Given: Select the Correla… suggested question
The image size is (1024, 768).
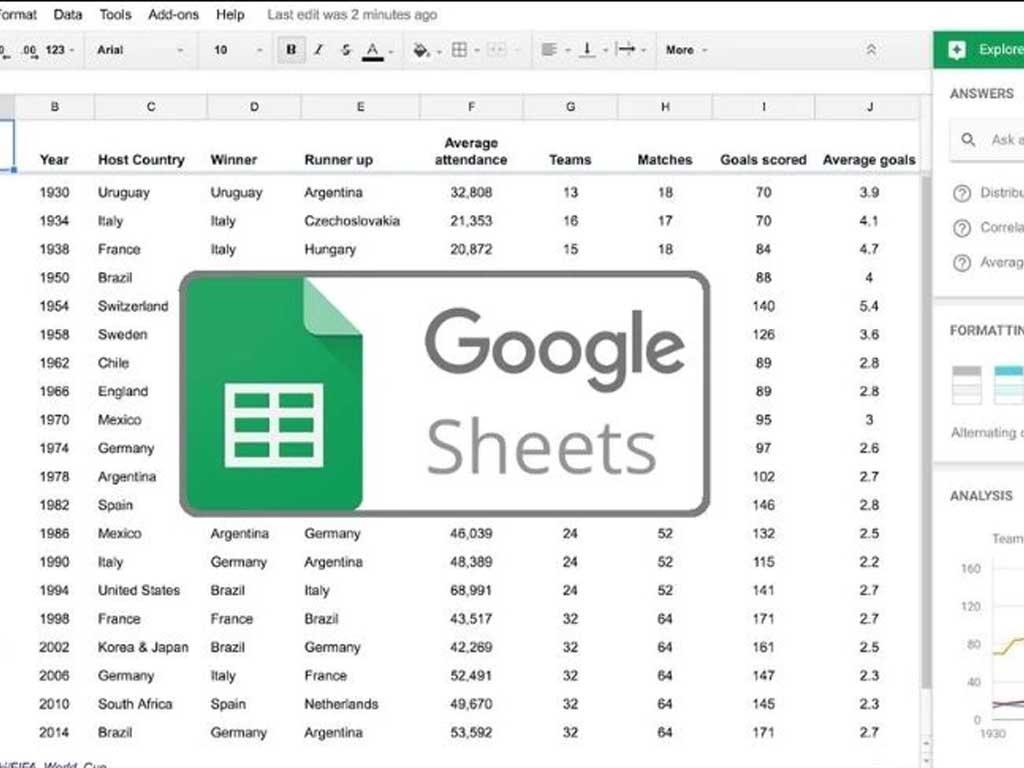Looking at the screenshot, I should click(x=1001, y=227).
